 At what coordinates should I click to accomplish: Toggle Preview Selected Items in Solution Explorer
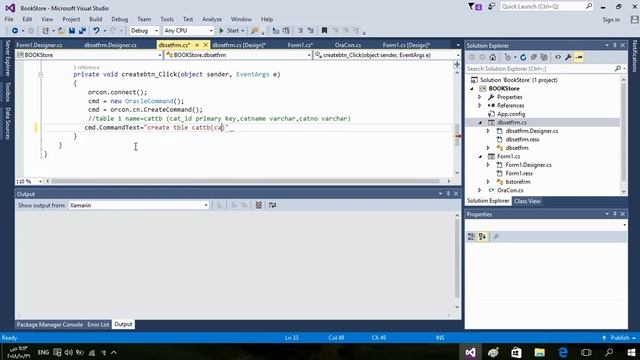[x=579, y=58]
